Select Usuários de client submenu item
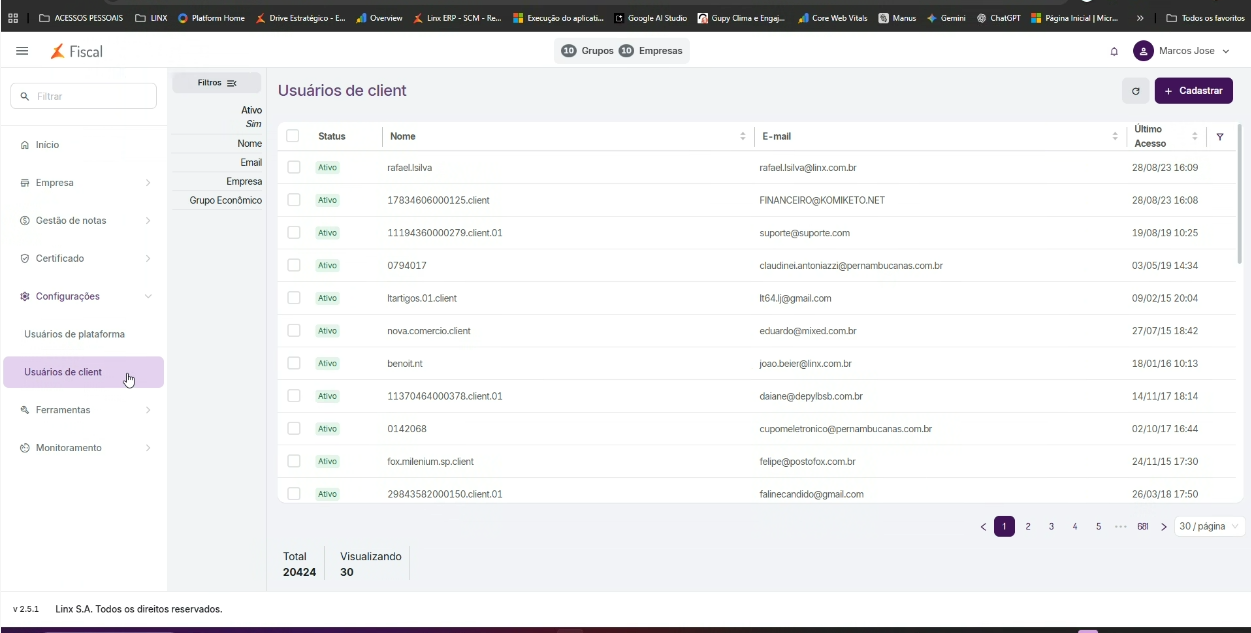Viewport: 1251px width, 633px height. [83, 372]
